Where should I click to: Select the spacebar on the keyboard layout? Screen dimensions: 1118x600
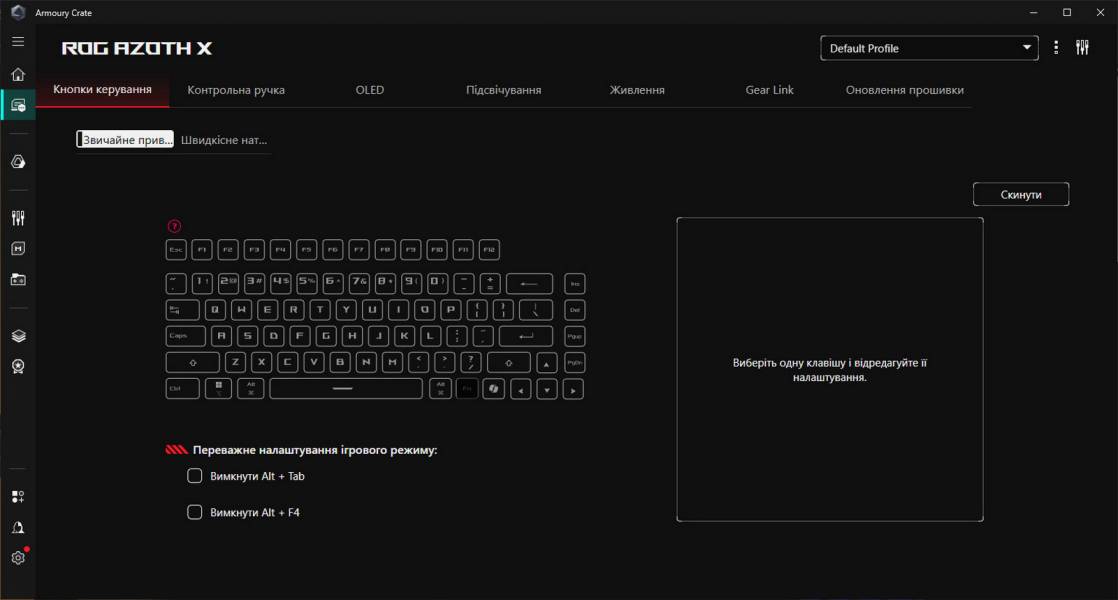tap(342, 389)
